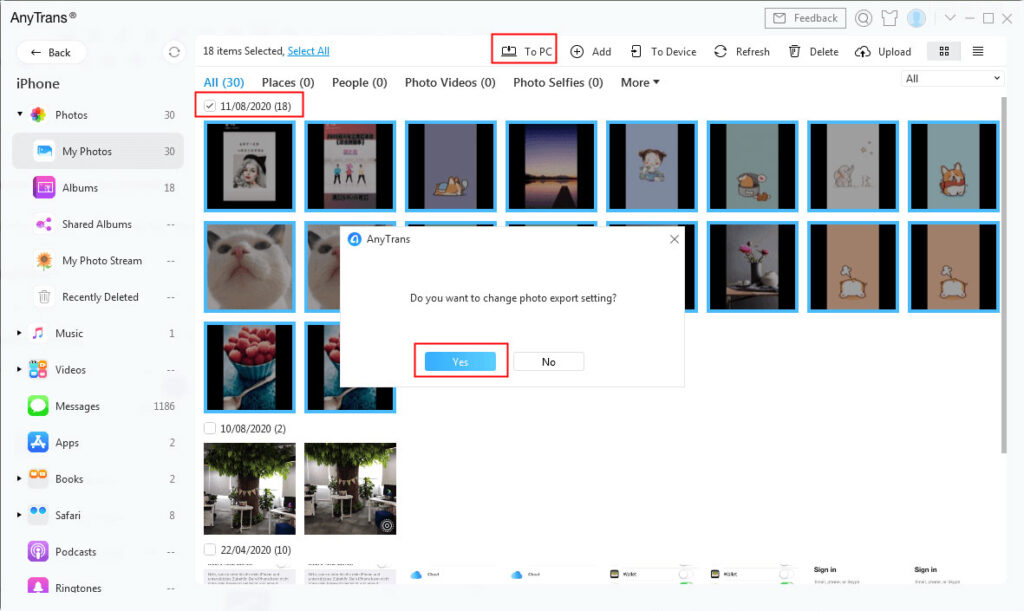Click the Select All link
Screen dimensions: 1024x611
(308, 51)
